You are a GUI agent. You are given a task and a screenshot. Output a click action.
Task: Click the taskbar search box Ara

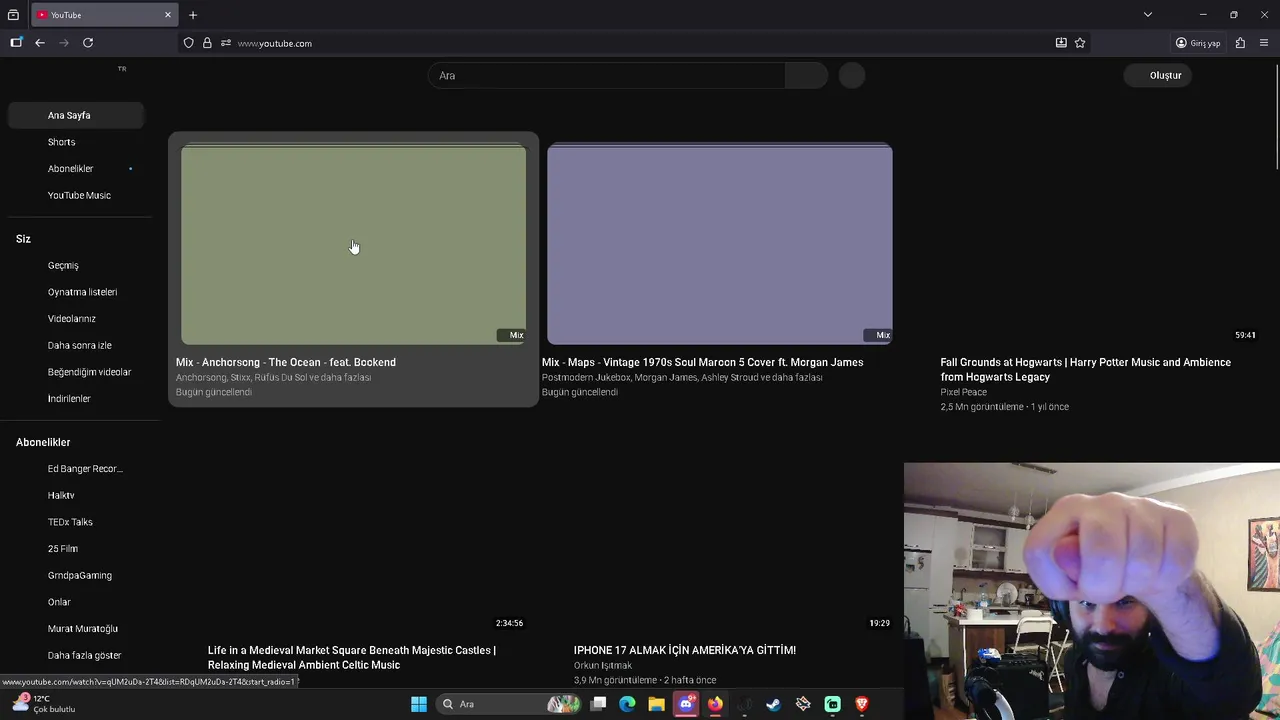[510, 704]
